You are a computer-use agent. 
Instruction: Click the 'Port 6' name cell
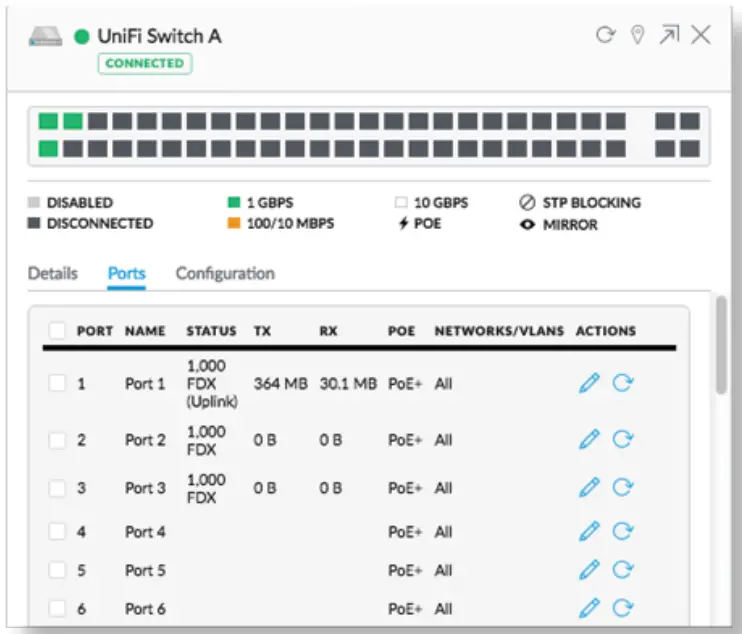pyautogui.click(x=145, y=609)
